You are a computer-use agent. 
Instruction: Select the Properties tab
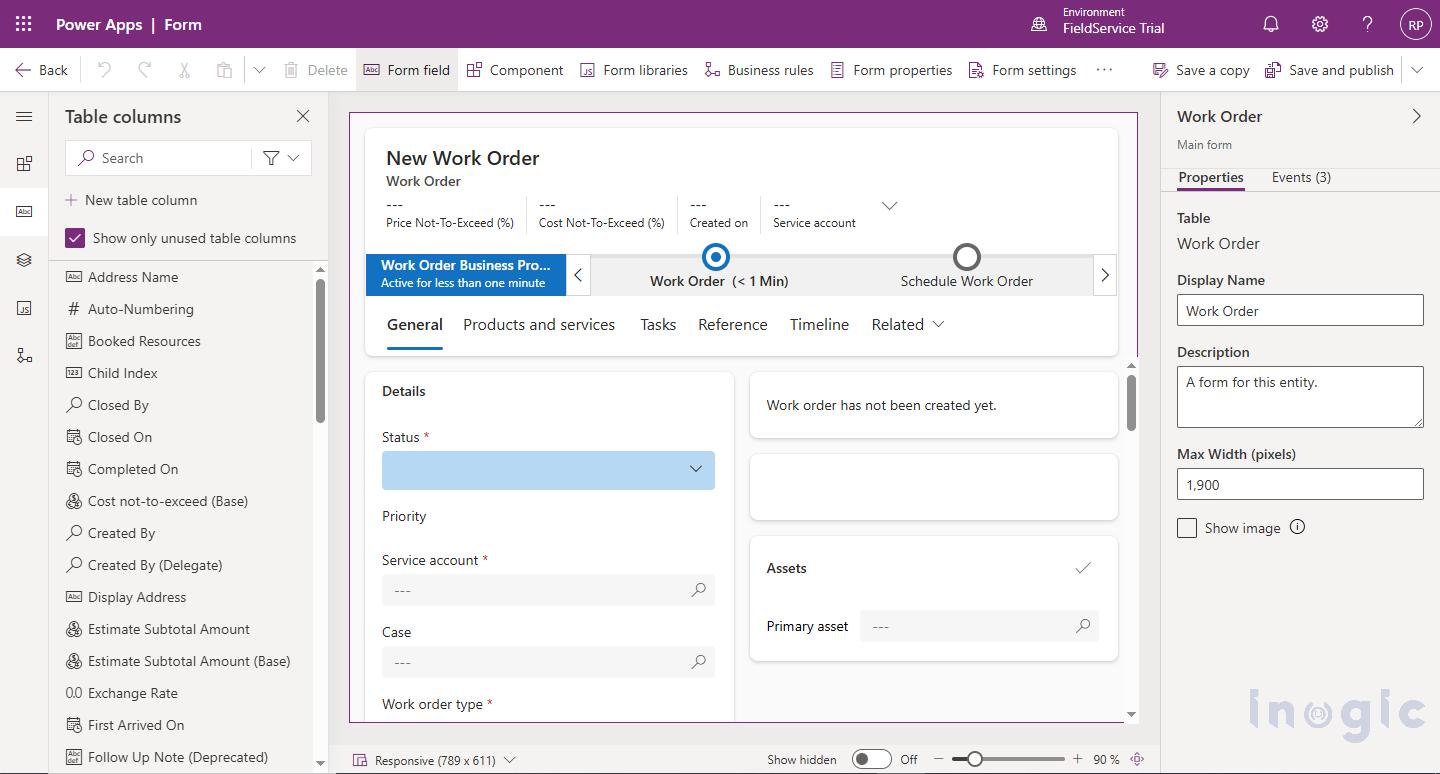tap(1211, 177)
